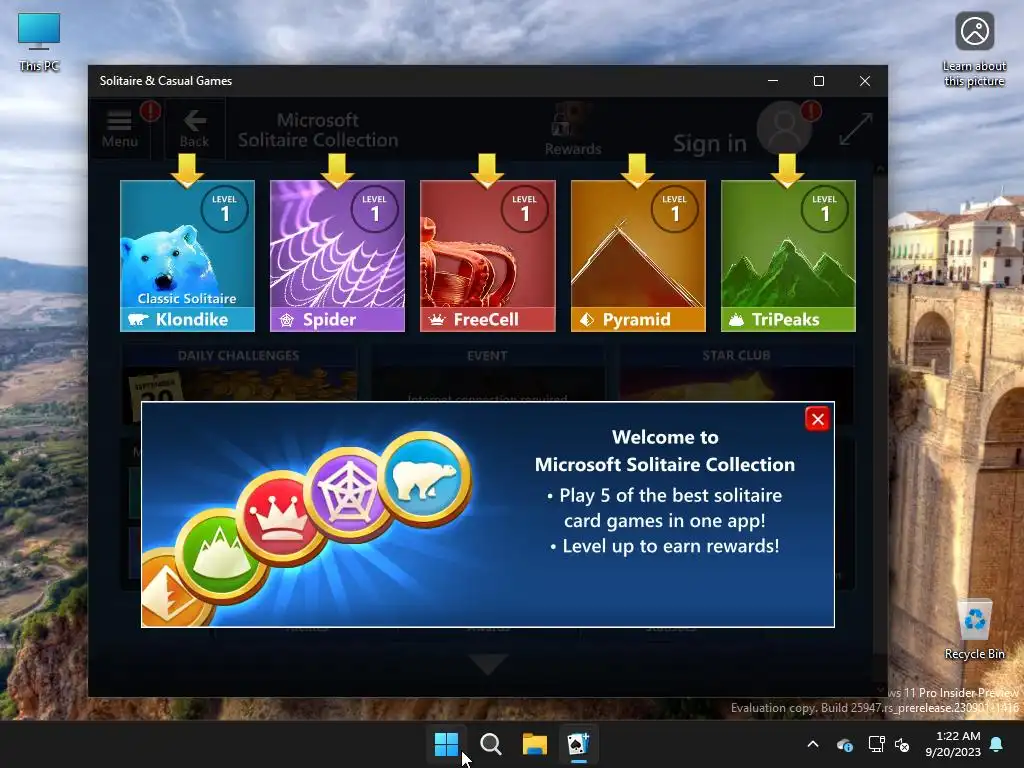1024x768 pixels.
Task: Open taskbar Search magnifier
Action: (490, 744)
